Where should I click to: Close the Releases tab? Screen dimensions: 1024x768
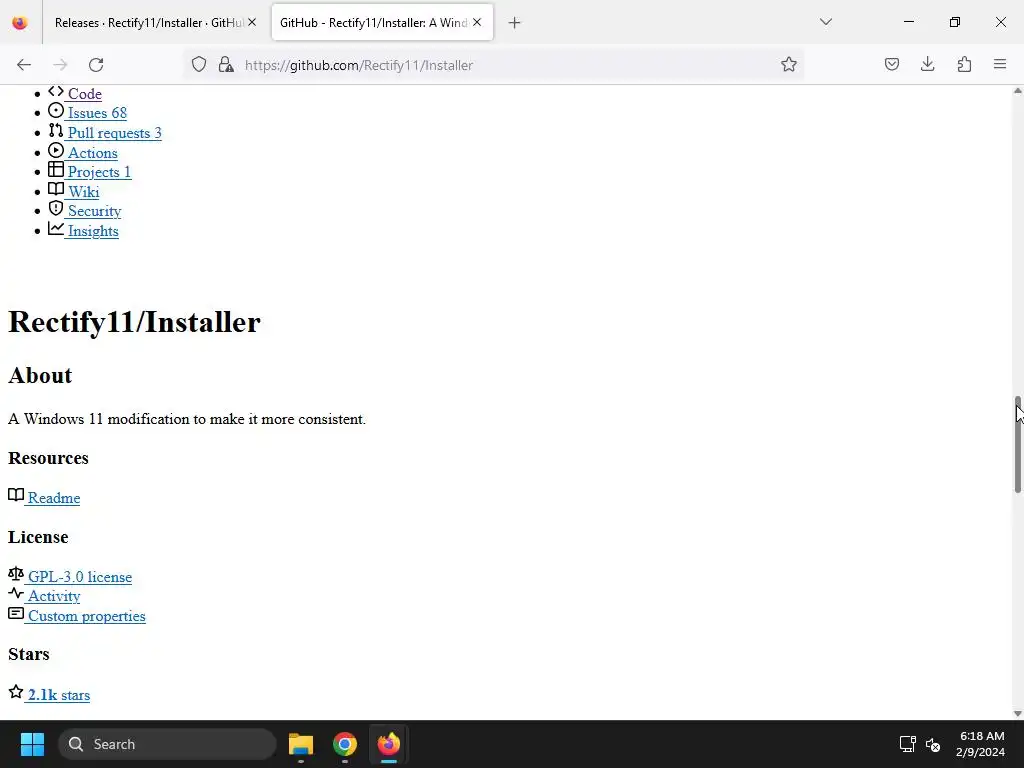point(252,23)
